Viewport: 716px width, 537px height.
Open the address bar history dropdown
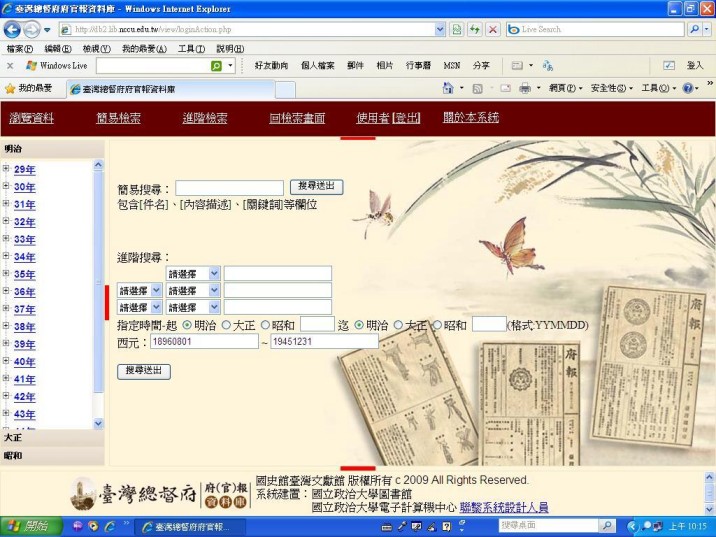tap(440, 30)
